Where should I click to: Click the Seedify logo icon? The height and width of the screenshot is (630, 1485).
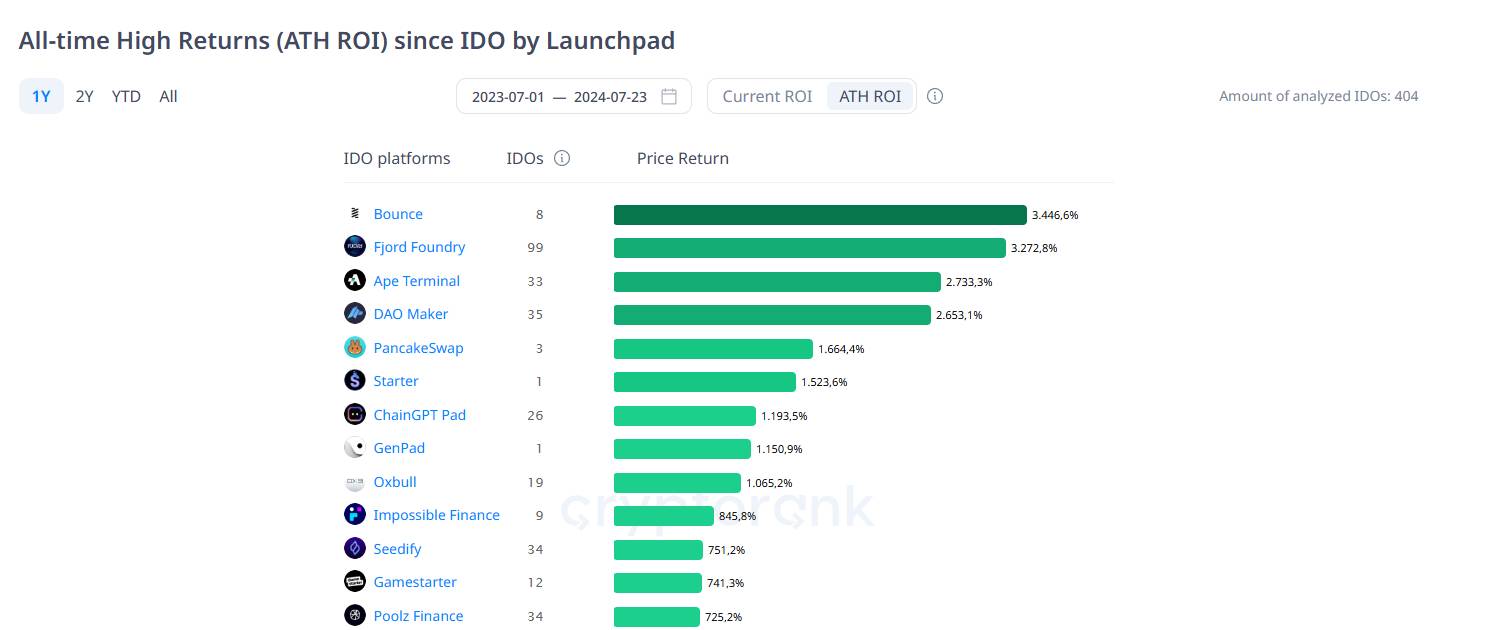pyautogui.click(x=355, y=549)
